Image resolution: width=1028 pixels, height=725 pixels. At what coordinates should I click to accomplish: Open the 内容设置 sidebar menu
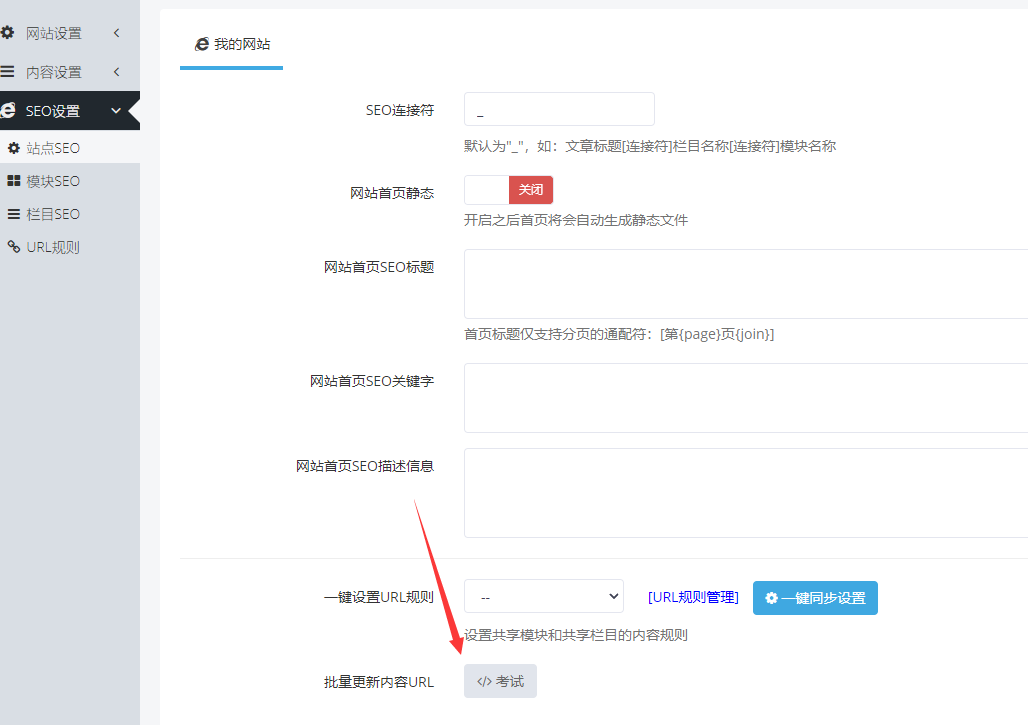tap(69, 71)
